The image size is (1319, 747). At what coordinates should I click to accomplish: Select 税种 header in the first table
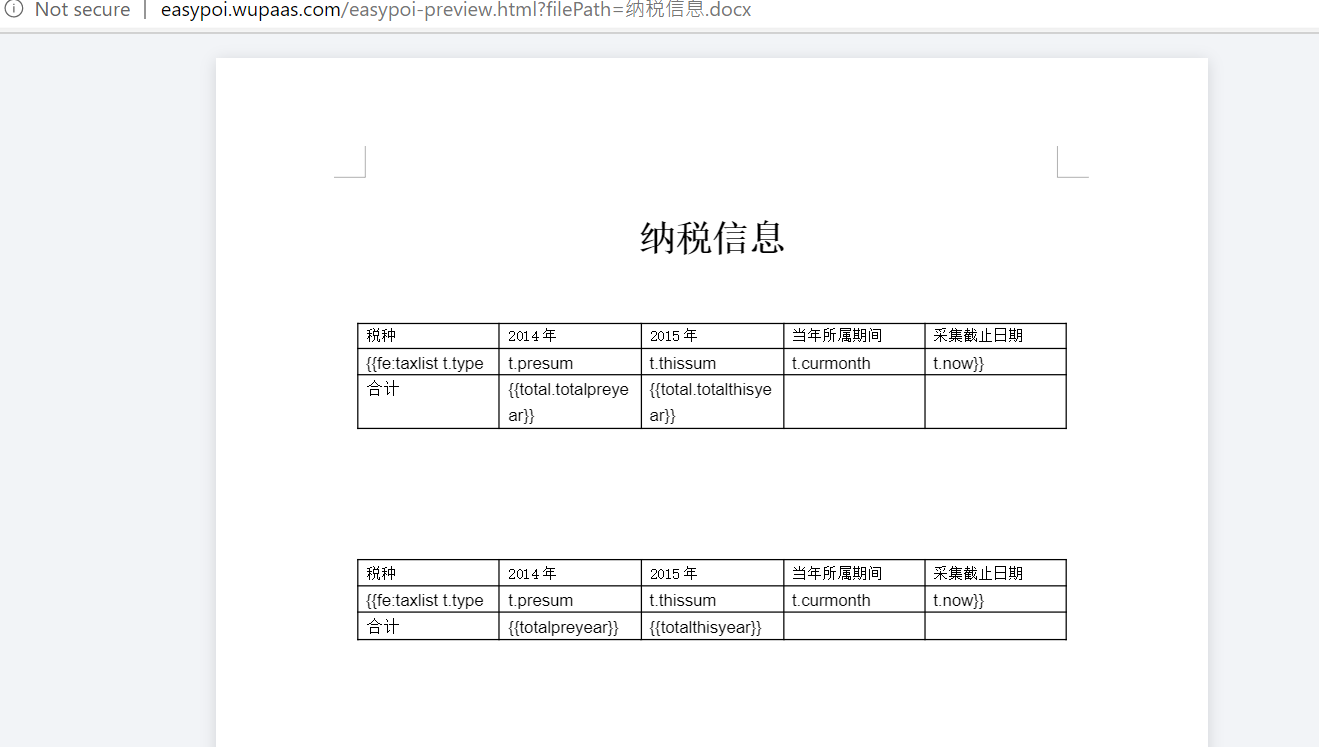click(x=381, y=336)
